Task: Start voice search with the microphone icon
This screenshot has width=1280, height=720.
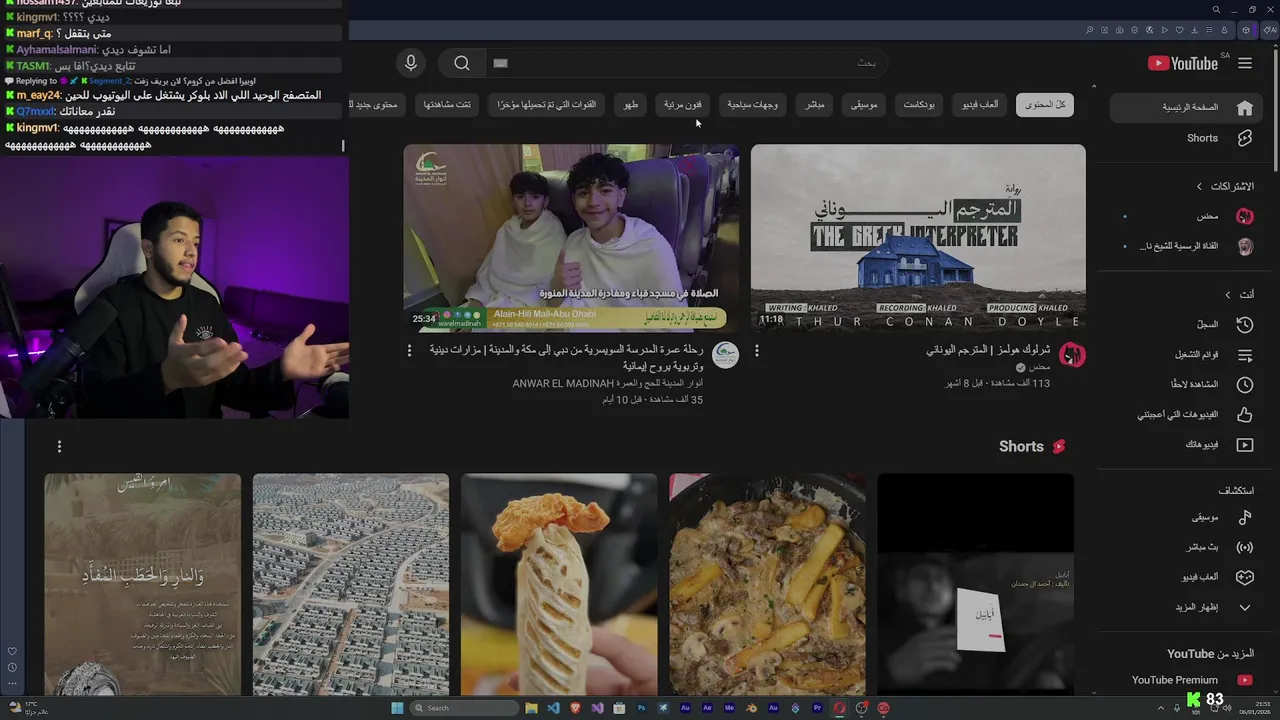Action: 410,63
